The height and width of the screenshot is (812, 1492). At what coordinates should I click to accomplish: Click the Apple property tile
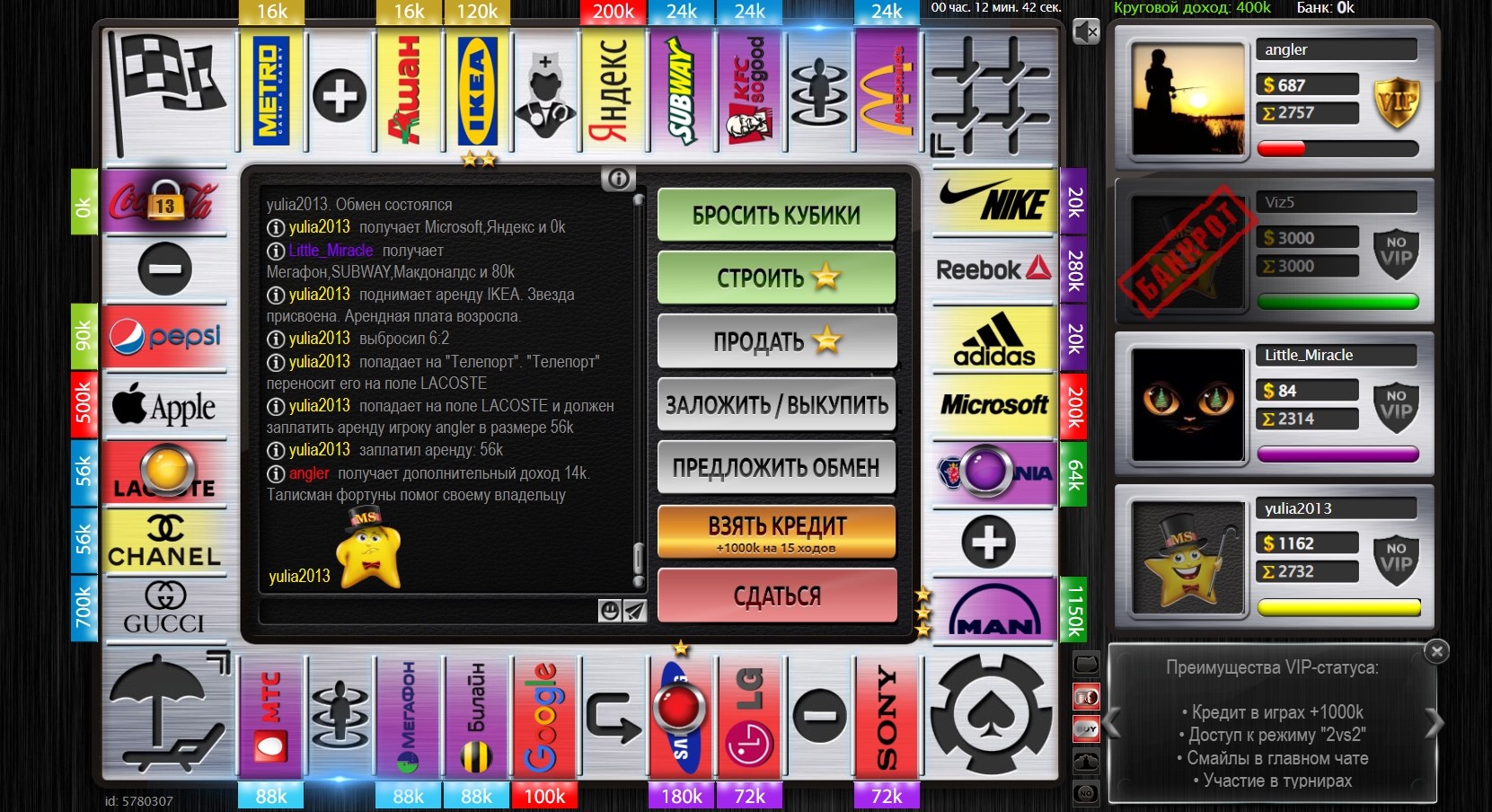[164, 406]
